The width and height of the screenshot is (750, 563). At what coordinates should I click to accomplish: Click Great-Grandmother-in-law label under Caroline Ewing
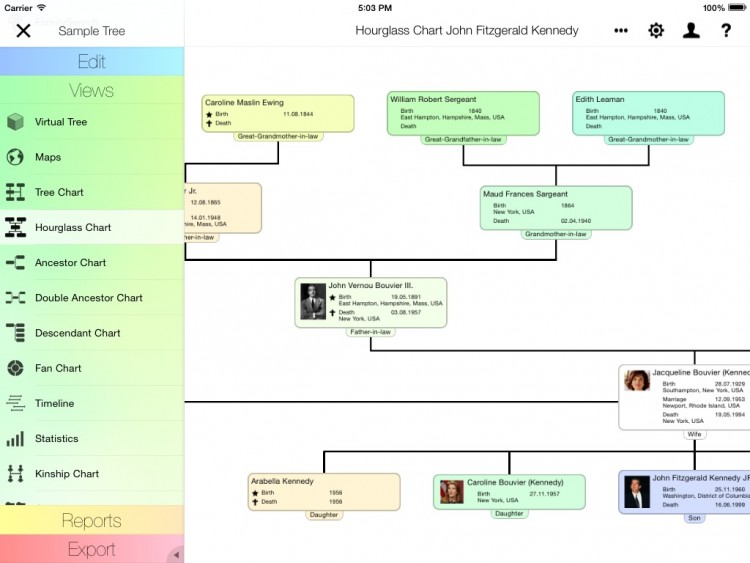(278, 136)
